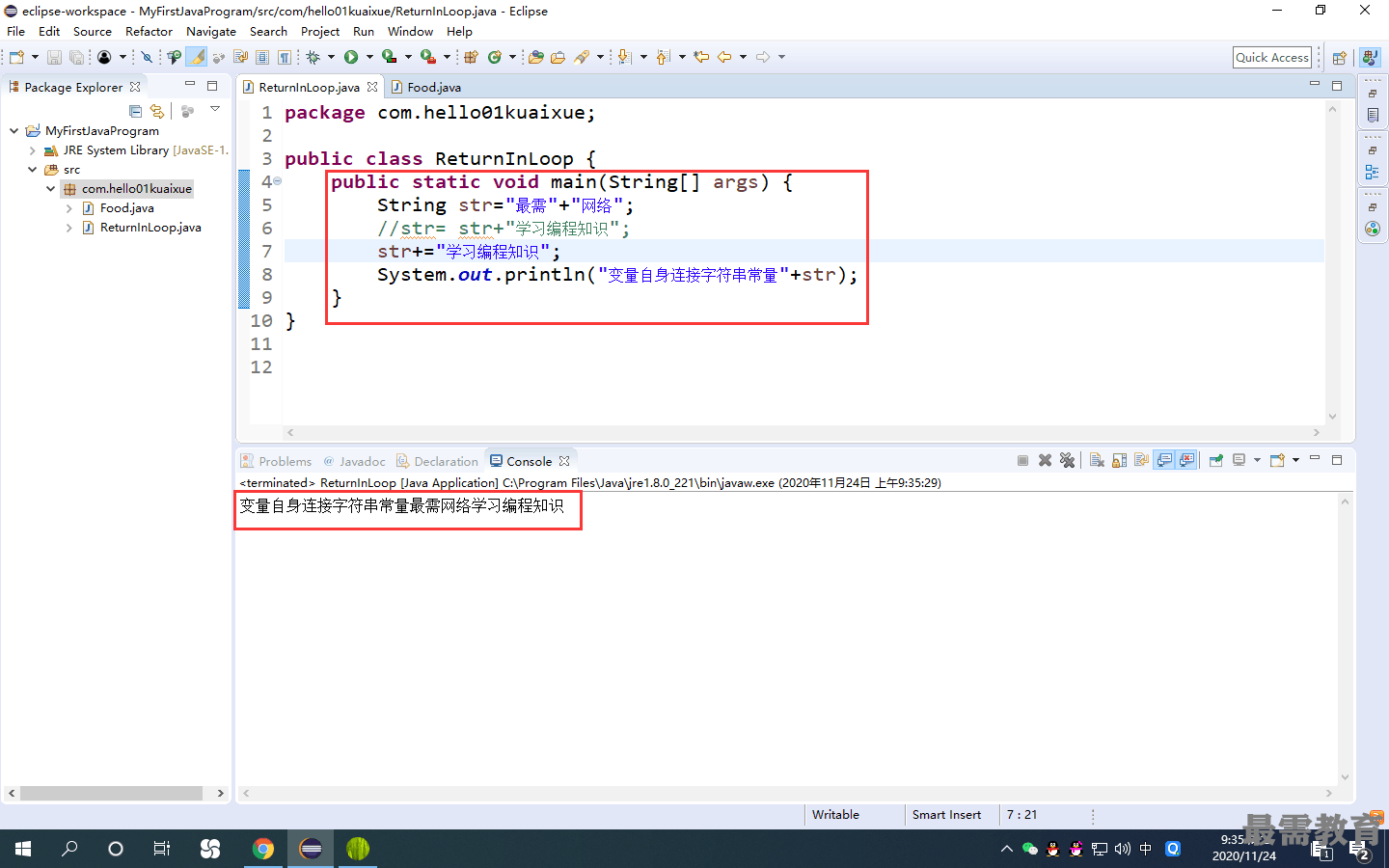Collapse the MyFirstJavaProgram project node
1389x868 pixels.
coord(14,130)
